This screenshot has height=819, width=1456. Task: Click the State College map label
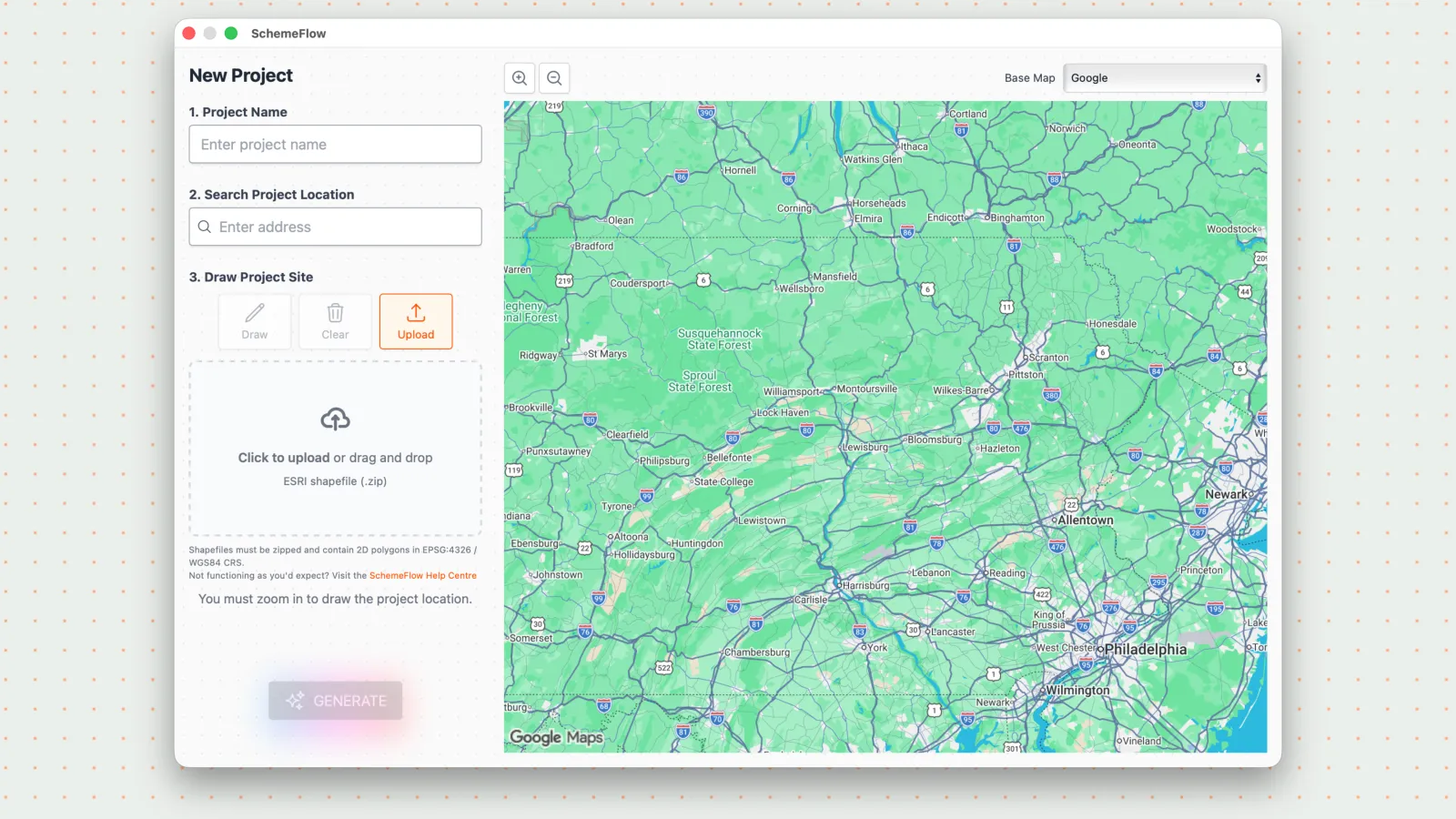click(723, 482)
